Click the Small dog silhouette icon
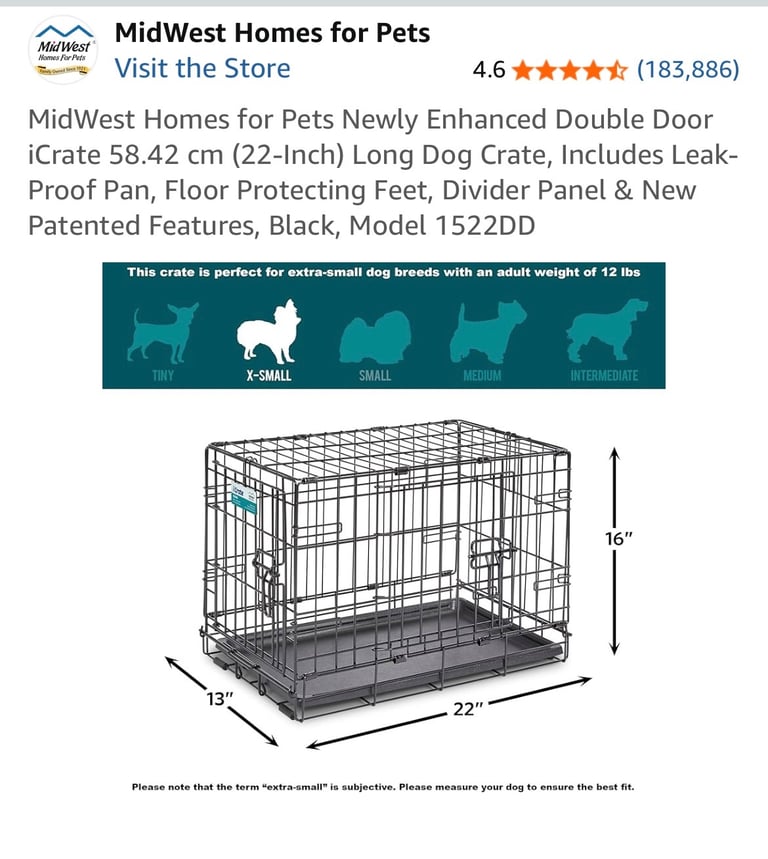Image resolution: width=768 pixels, height=859 pixels. 375,337
